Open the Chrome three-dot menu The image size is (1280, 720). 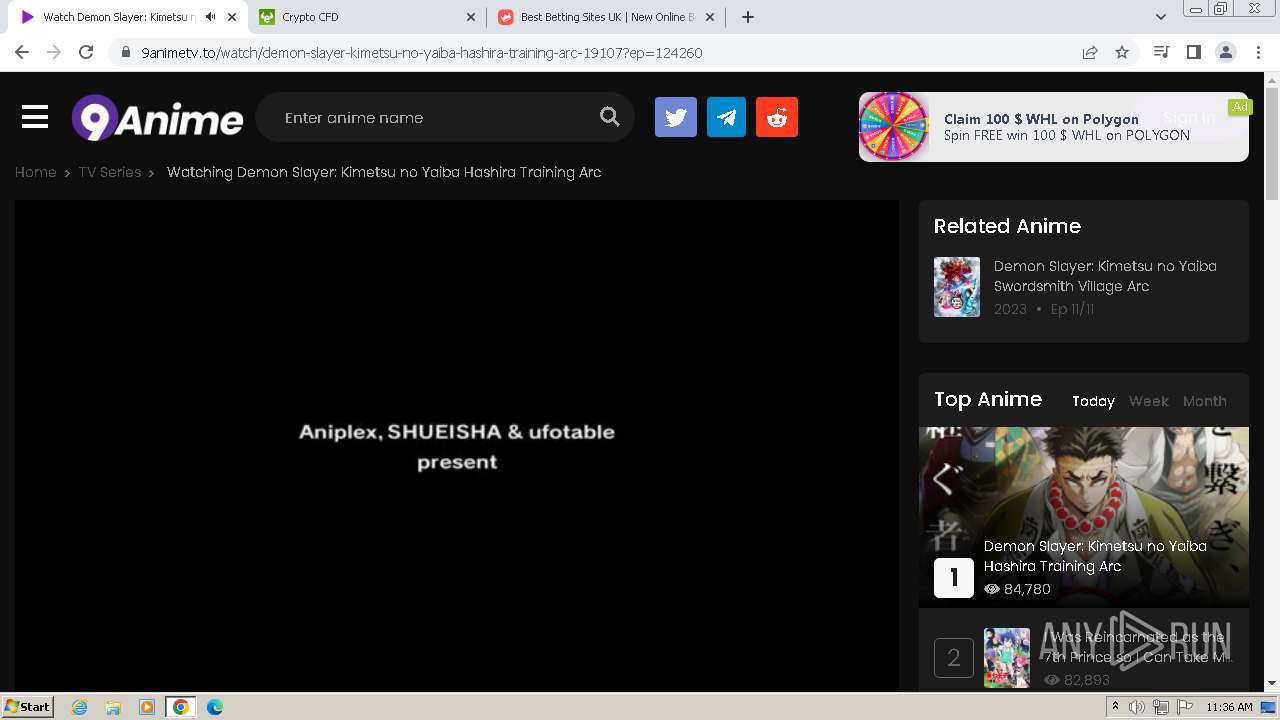click(x=1258, y=52)
